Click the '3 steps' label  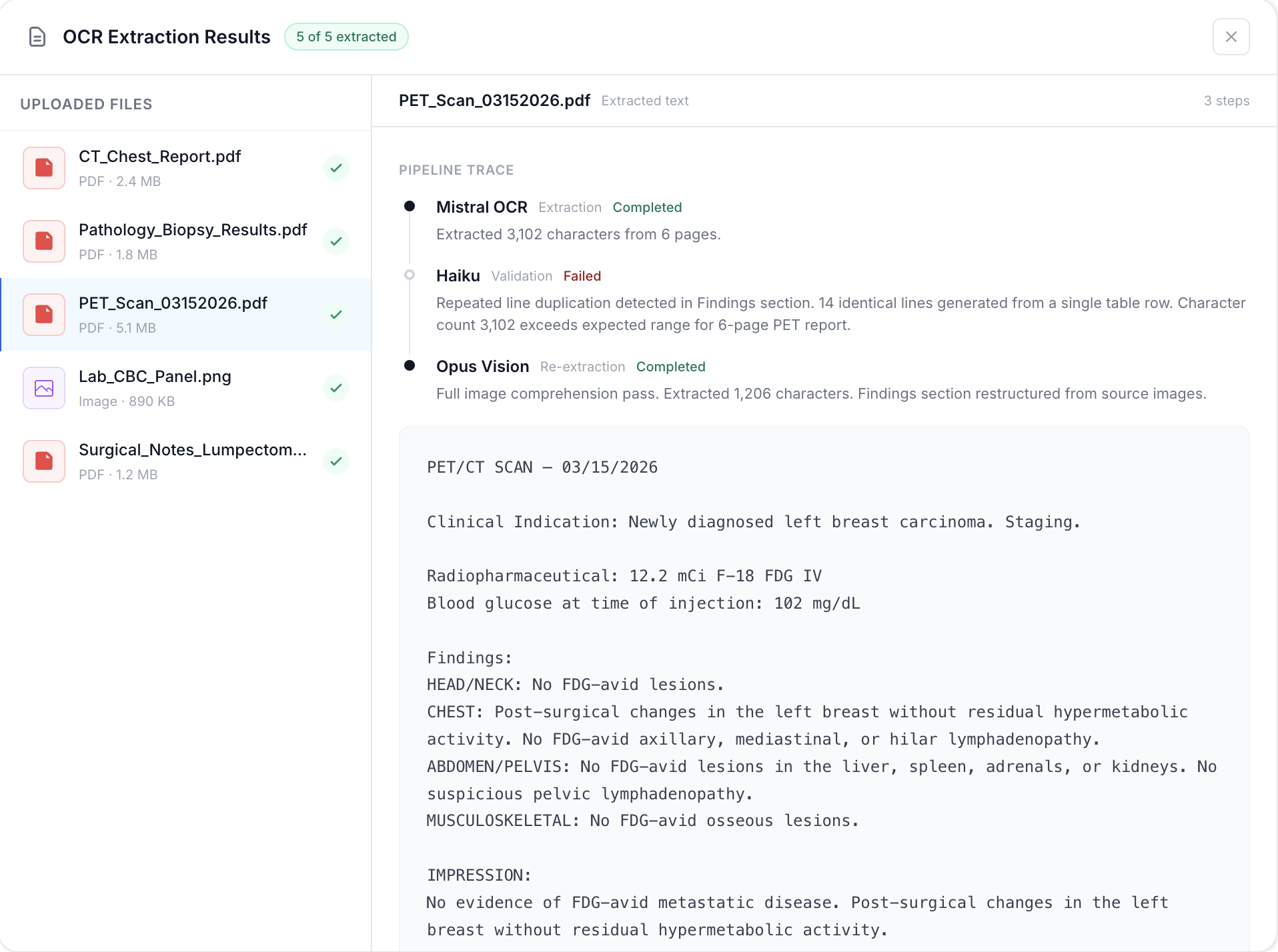click(x=1226, y=101)
